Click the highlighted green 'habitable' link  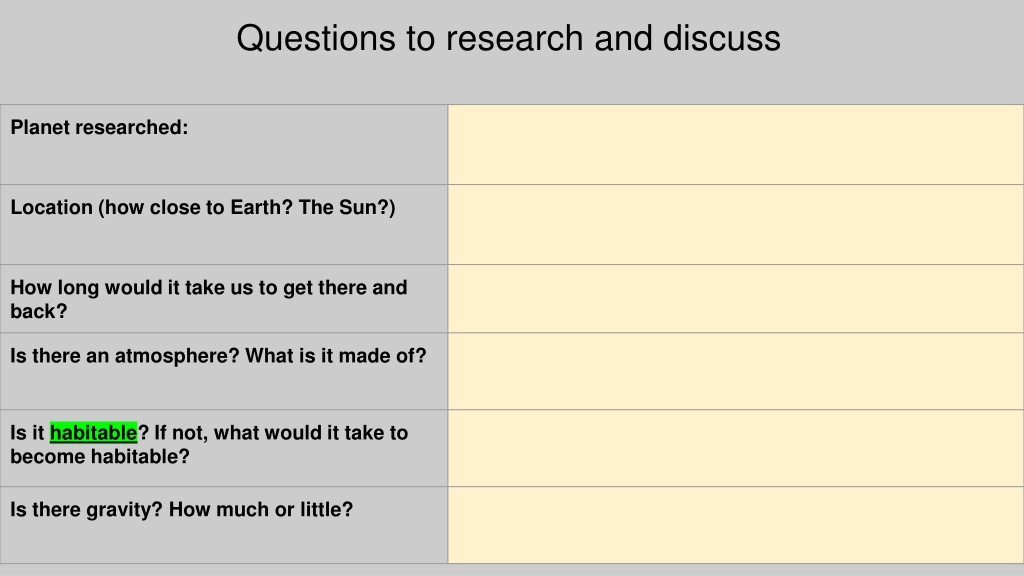point(93,433)
